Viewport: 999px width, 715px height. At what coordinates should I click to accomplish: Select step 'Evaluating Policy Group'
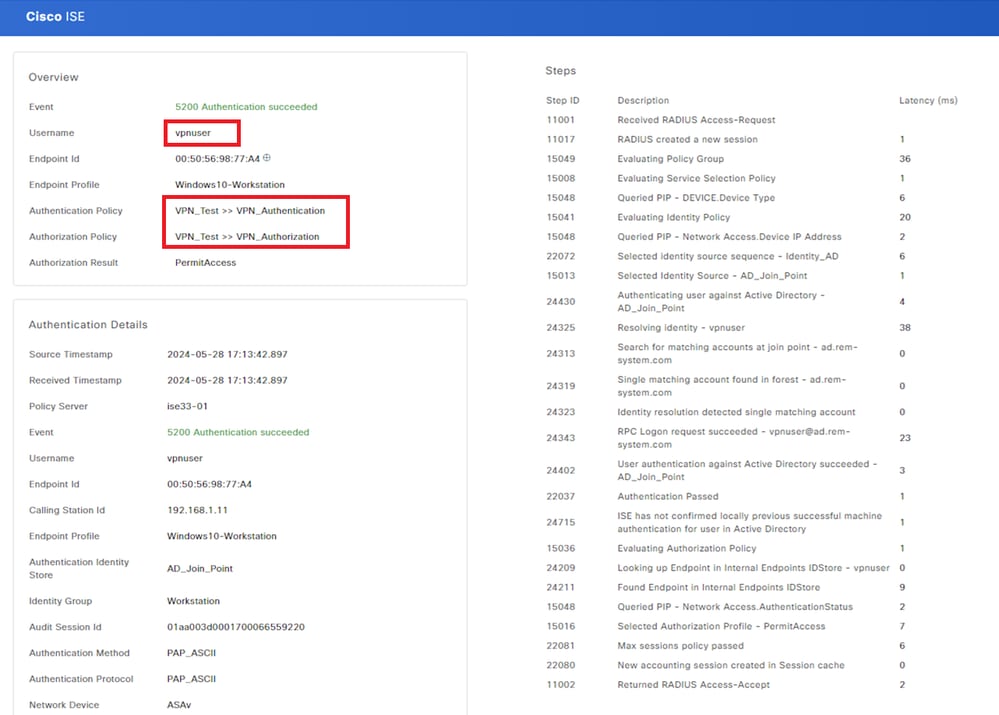(670, 159)
